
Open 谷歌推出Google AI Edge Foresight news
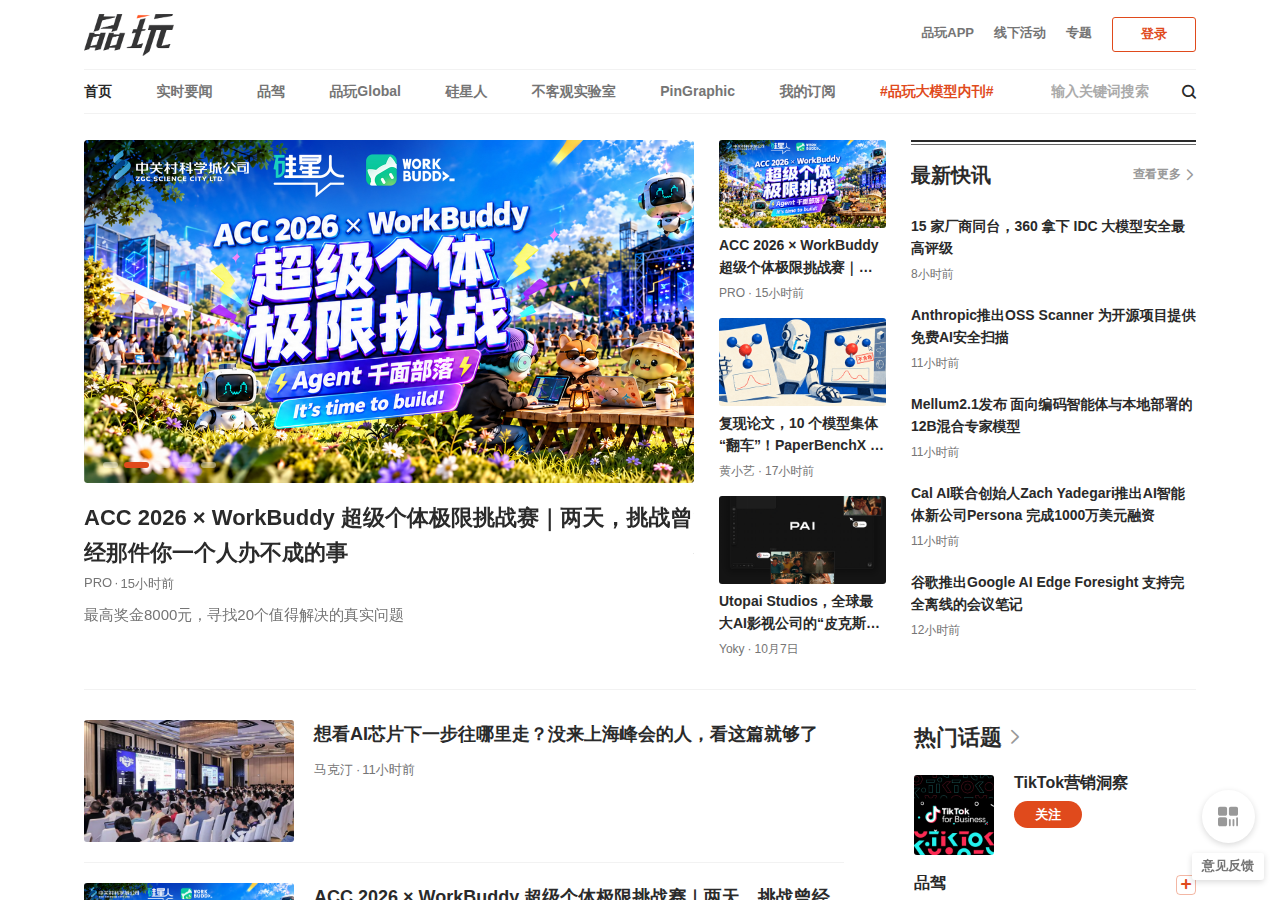[x=1048, y=593]
